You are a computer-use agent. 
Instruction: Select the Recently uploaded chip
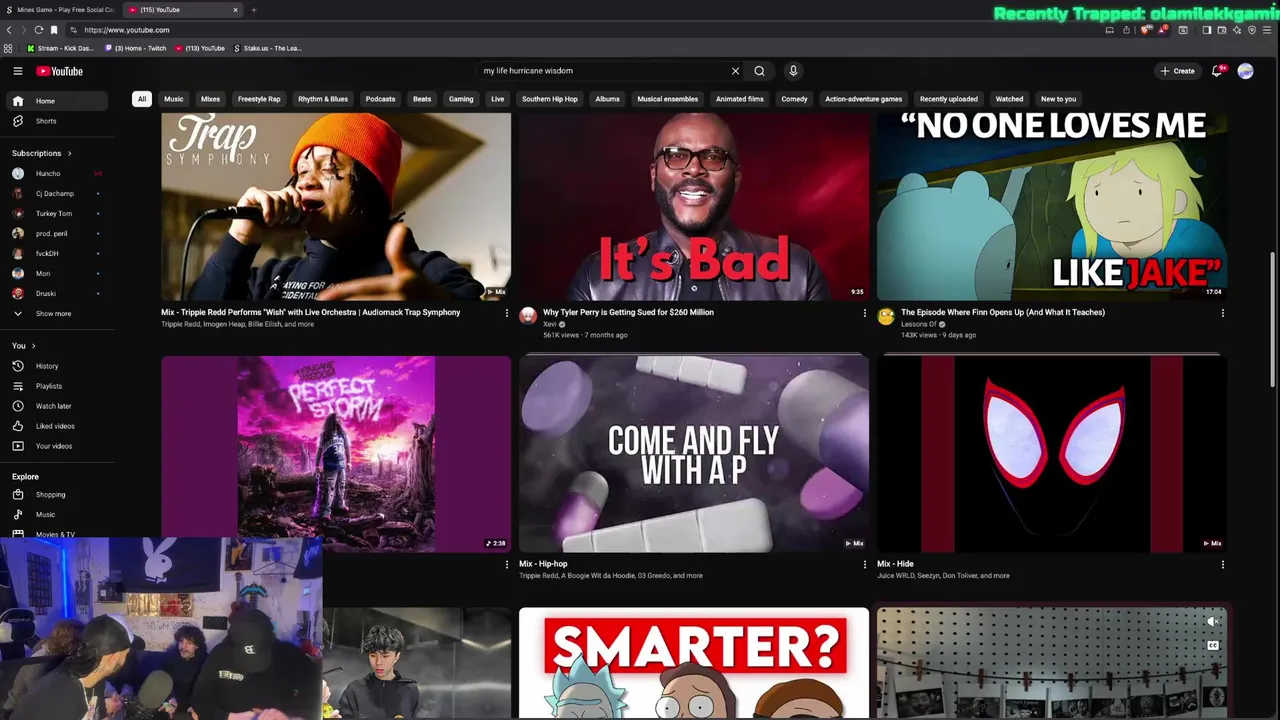[949, 99]
